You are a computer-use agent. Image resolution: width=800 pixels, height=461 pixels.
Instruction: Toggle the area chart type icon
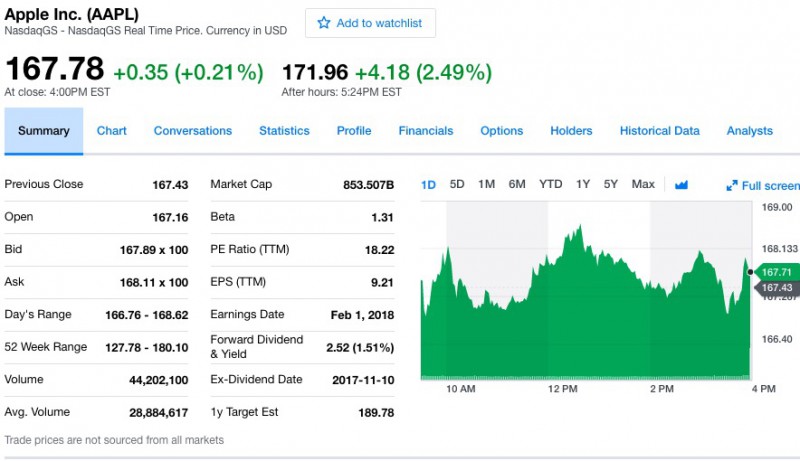point(682,185)
